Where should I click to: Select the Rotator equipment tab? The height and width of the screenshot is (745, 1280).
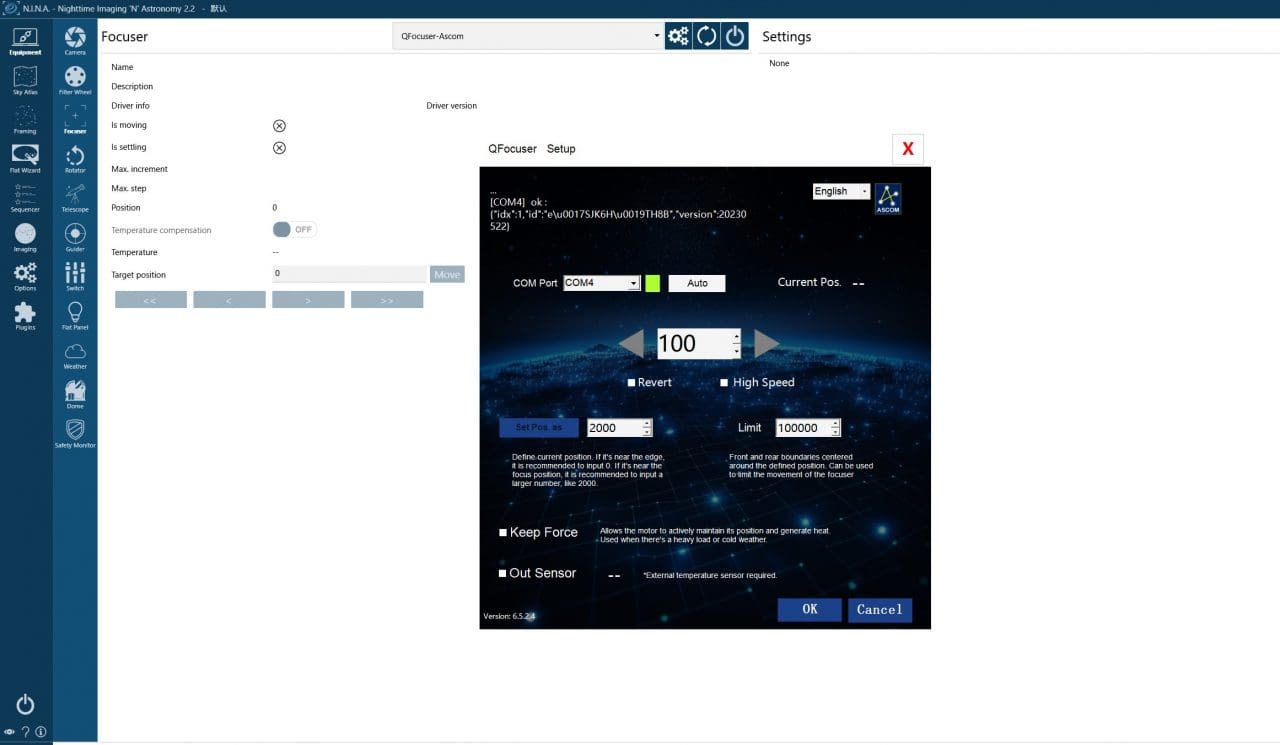point(75,158)
